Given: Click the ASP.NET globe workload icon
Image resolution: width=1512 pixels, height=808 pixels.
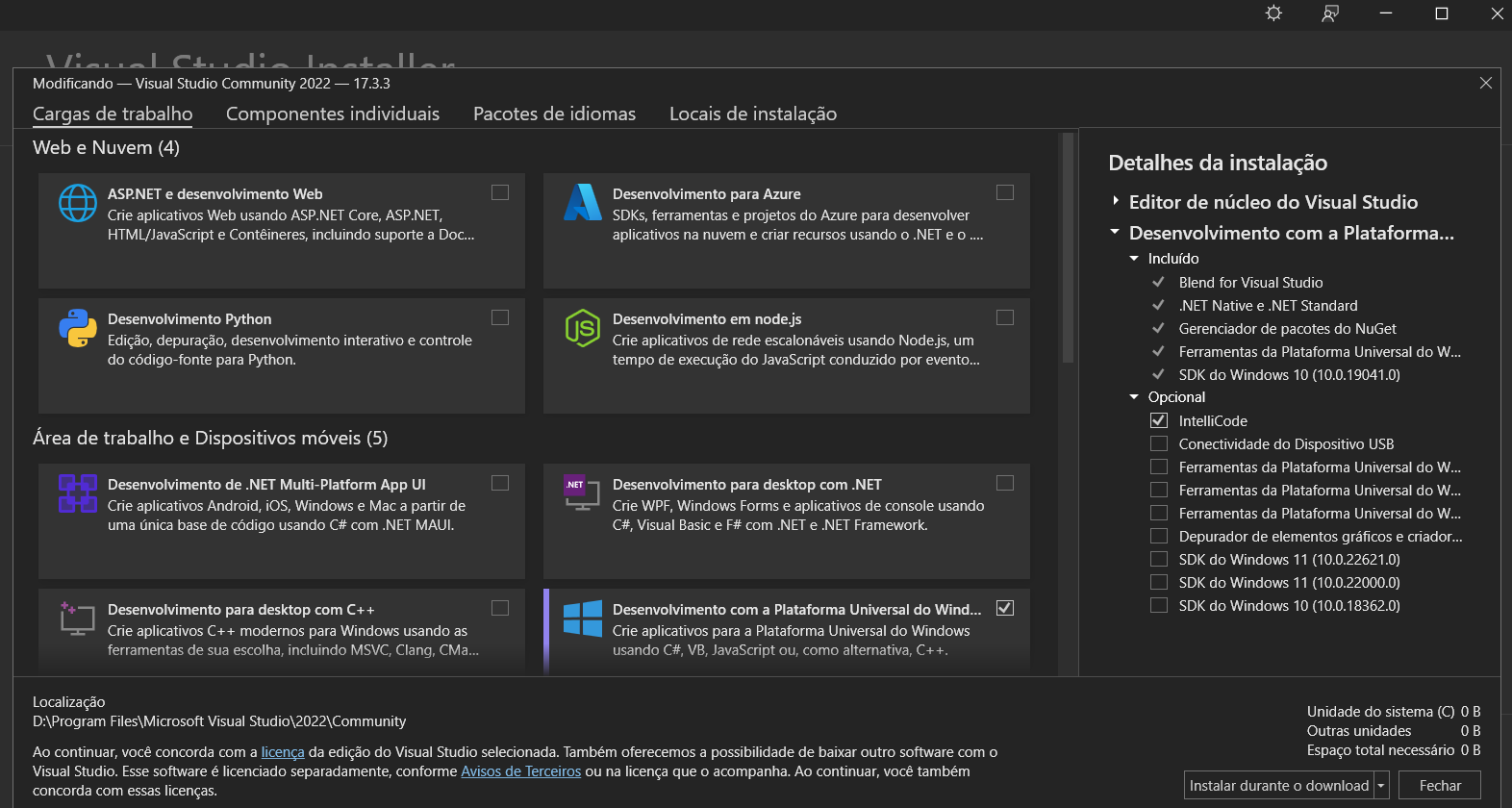Looking at the screenshot, I should click(x=78, y=203).
